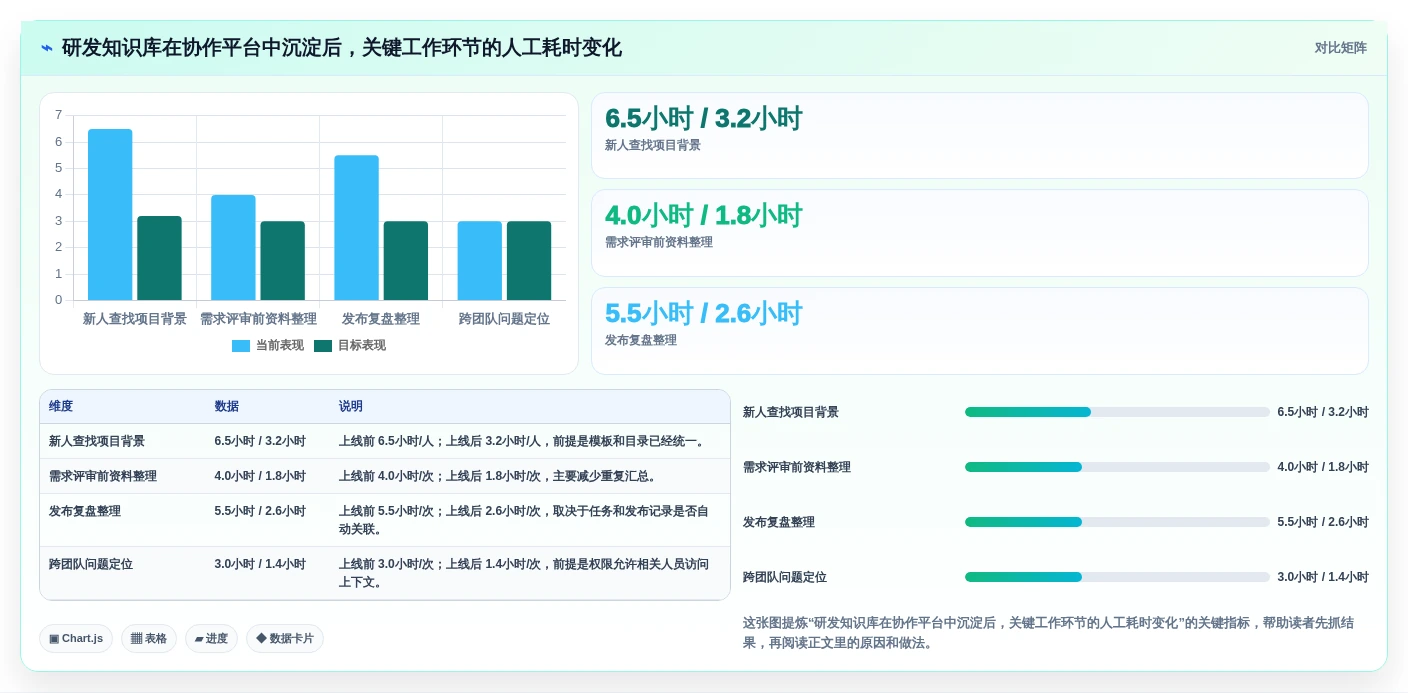The width and height of the screenshot is (1408, 693).
Task: Click the blue bar for 新人查找项目背景
Action: pos(110,214)
